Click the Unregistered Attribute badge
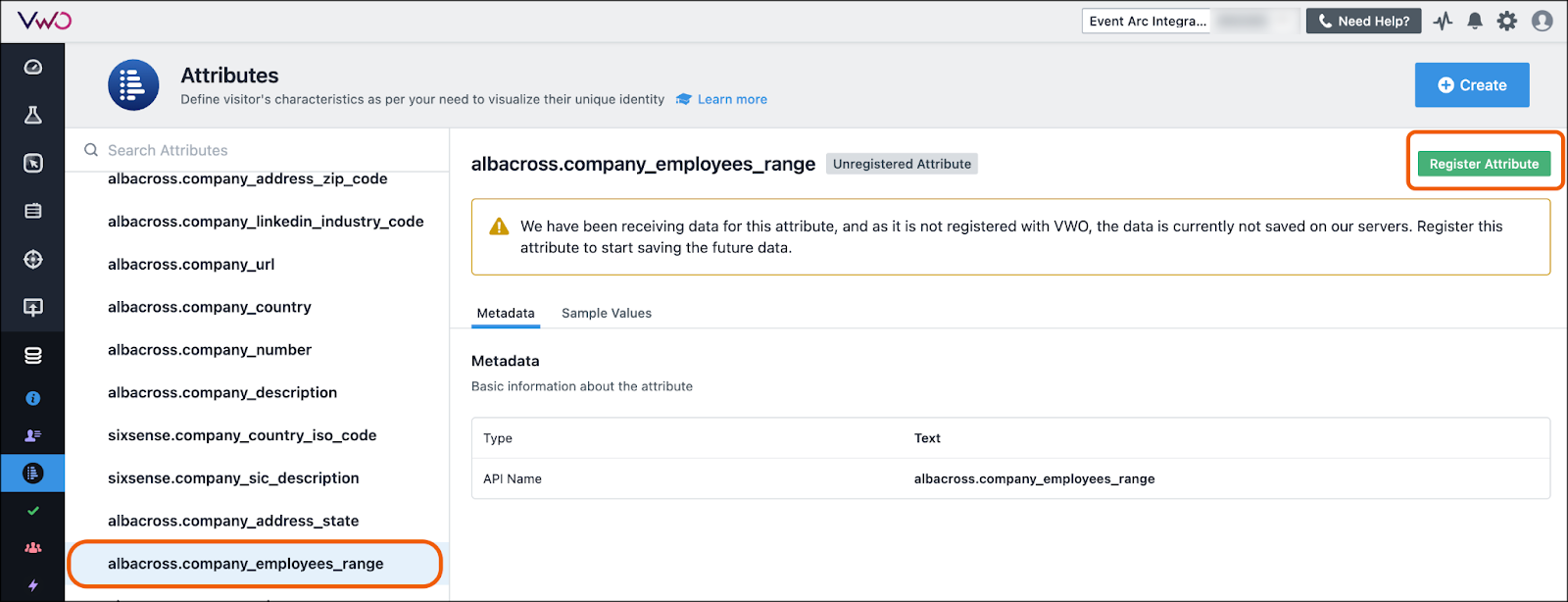 tap(902, 164)
